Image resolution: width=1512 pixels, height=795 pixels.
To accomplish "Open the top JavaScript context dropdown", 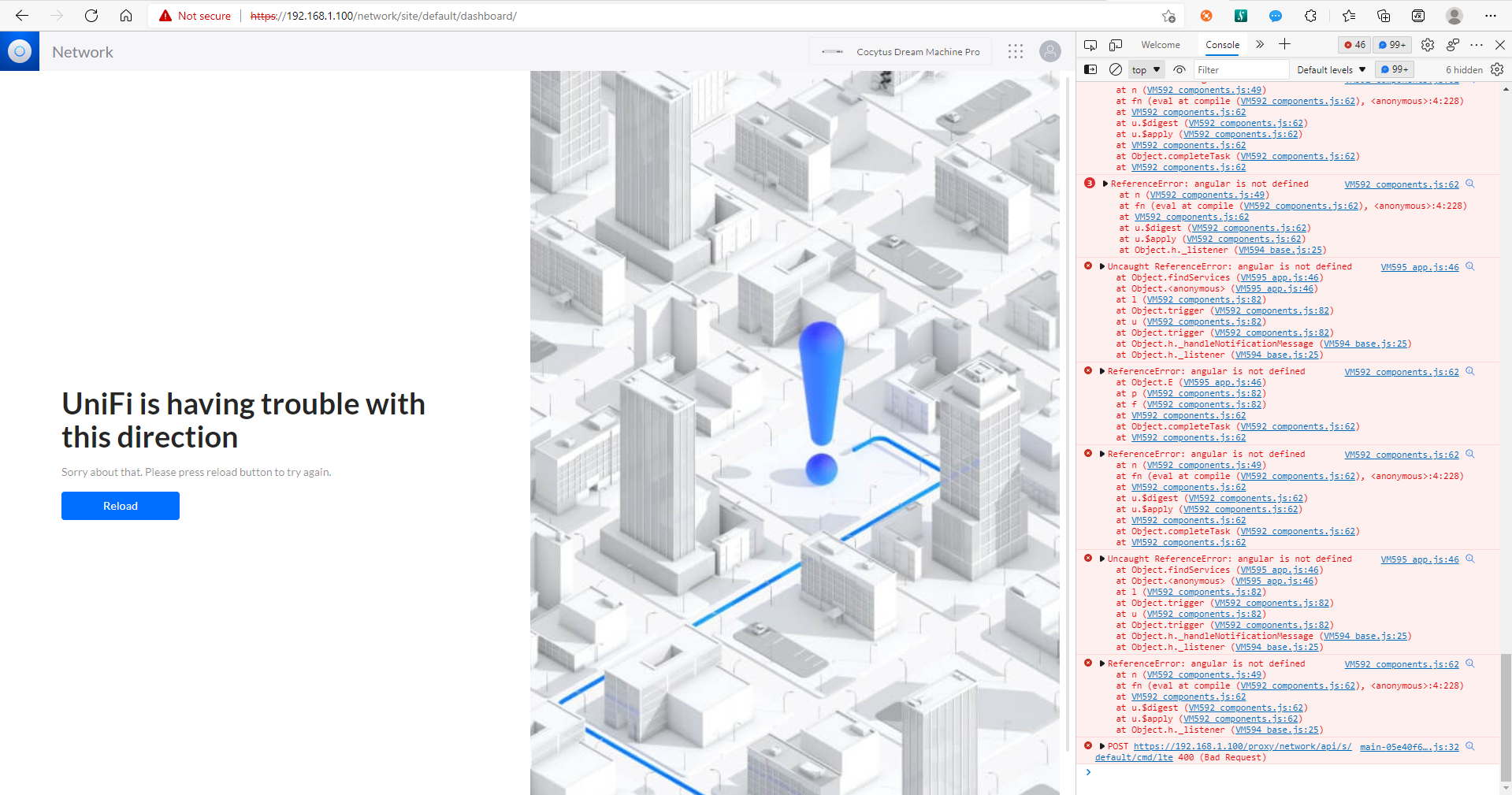I will point(1146,70).
